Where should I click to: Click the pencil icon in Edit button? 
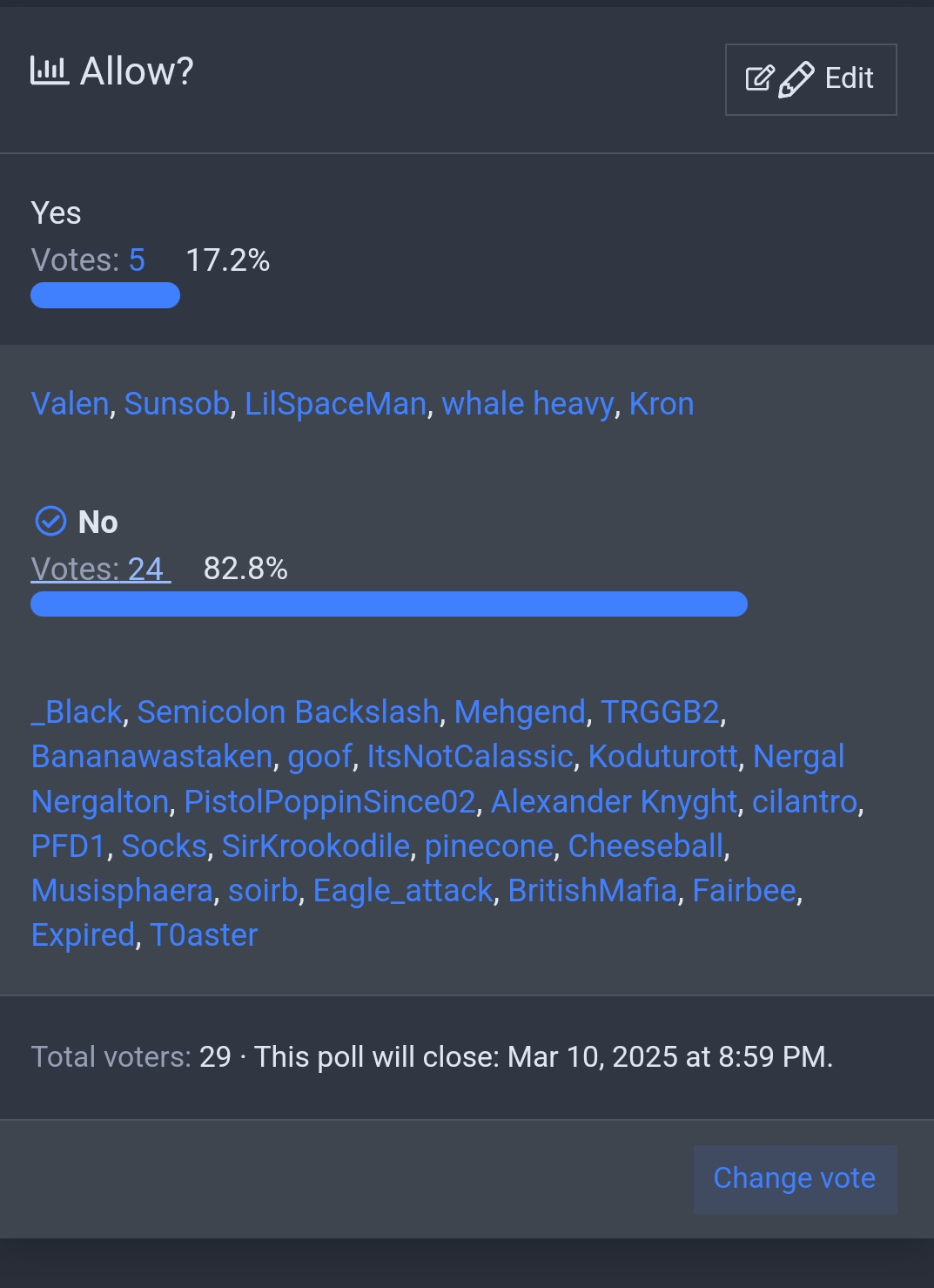point(796,79)
